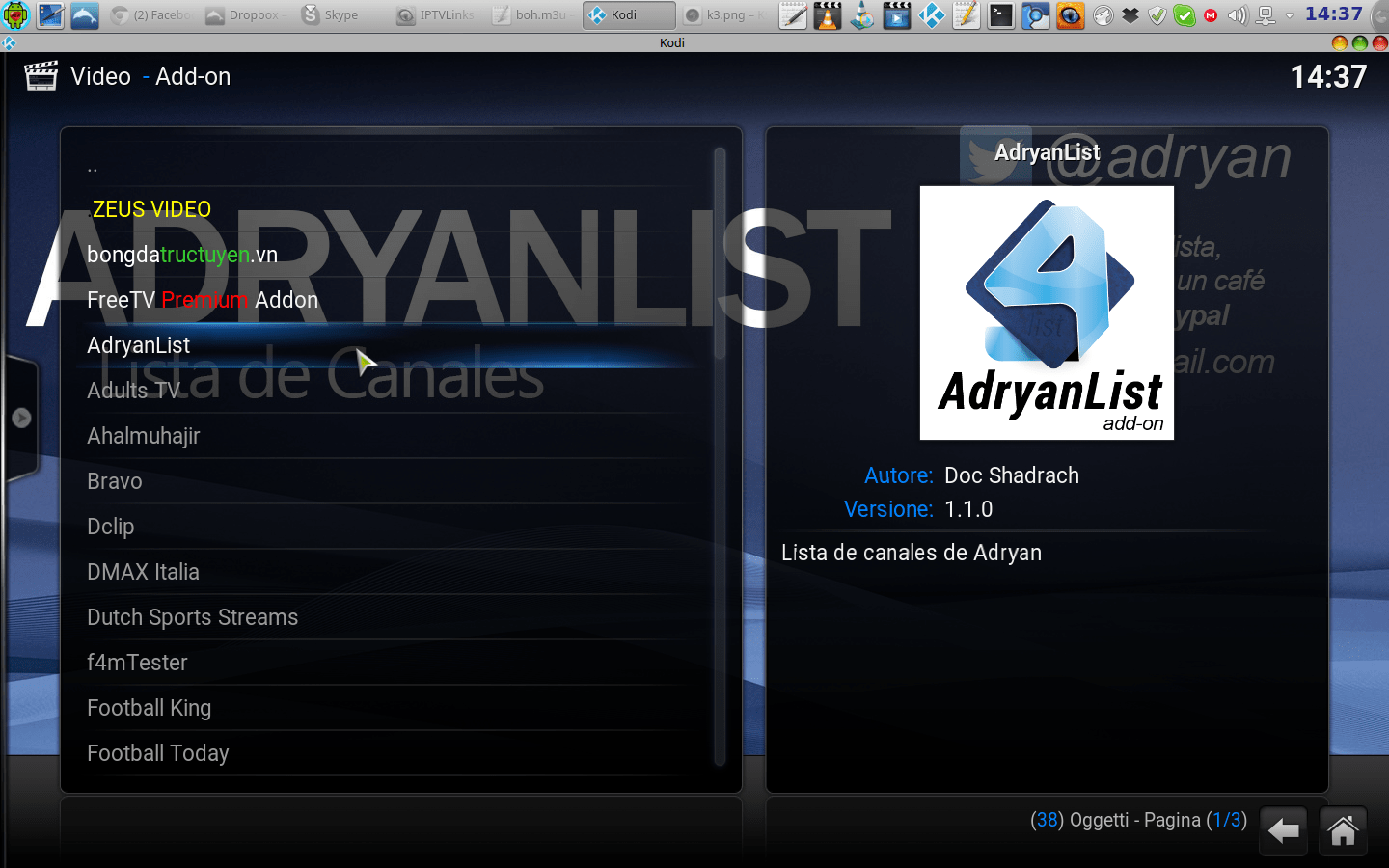Screen dimensions: 1389x868
Task: Switch to the IPTVLinks taskbar window
Action: (x=438, y=15)
